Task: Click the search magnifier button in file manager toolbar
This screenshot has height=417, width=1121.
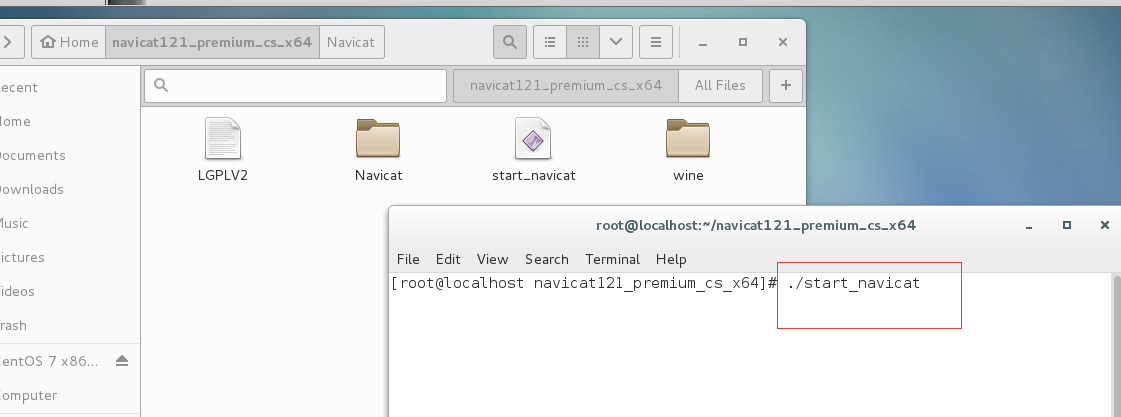Action: tap(510, 42)
